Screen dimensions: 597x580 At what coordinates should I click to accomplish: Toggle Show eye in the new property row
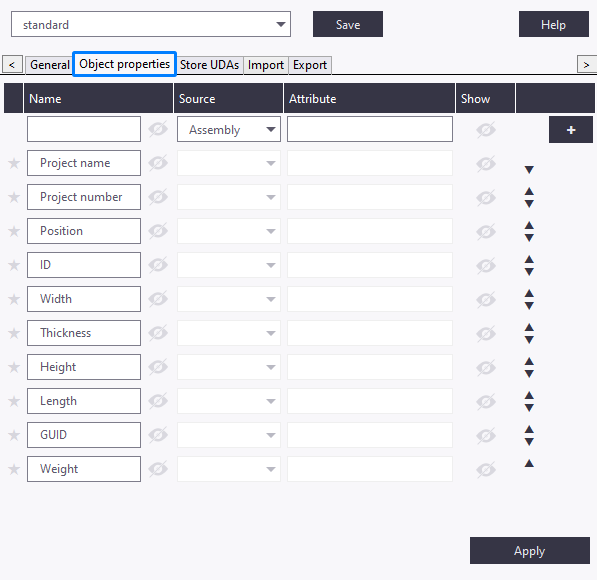coord(486,130)
